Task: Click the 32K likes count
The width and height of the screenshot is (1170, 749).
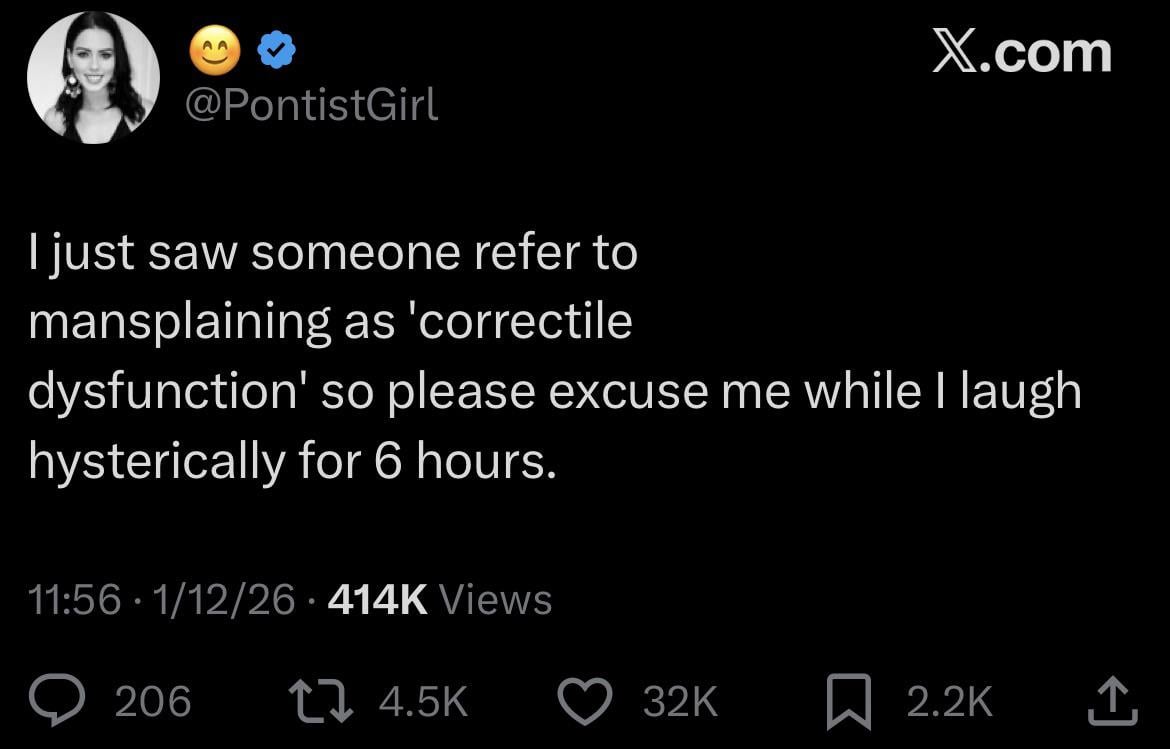Action: click(680, 701)
